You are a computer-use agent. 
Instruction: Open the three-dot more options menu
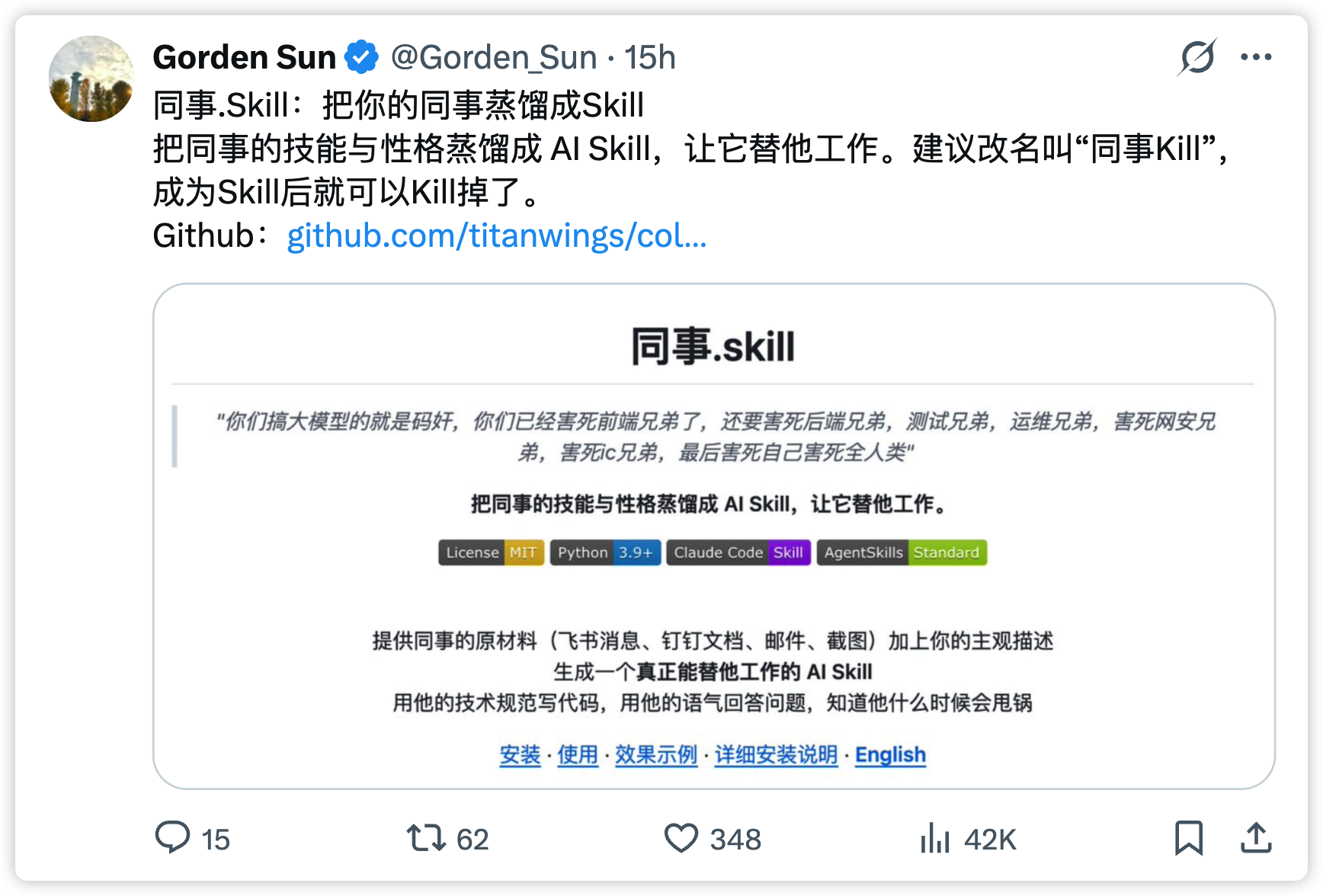point(1255,57)
